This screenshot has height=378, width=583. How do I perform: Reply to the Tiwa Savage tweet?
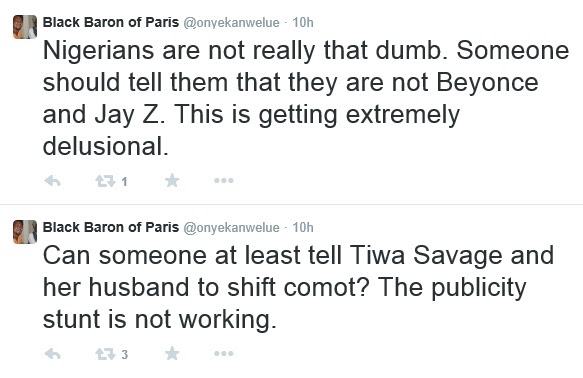52,353
